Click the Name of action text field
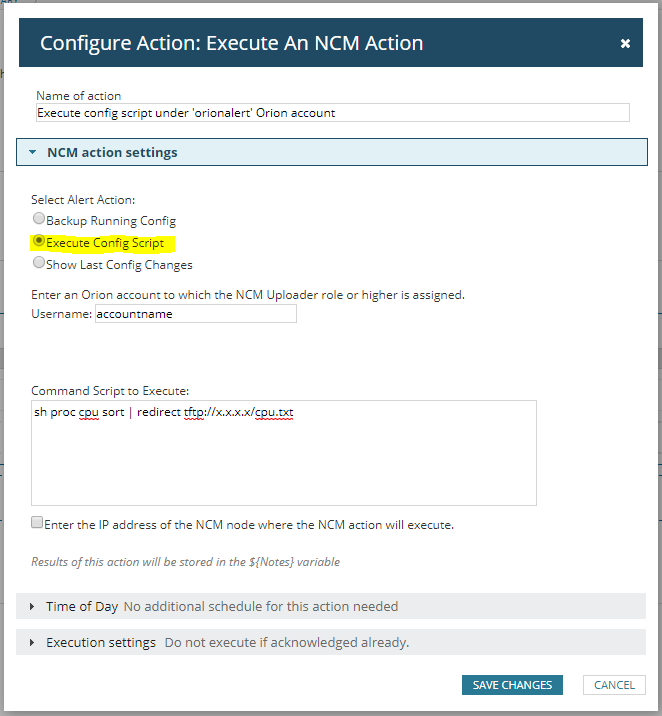The height and width of the screenshot is (716, 662). click(x=332, y=113)
